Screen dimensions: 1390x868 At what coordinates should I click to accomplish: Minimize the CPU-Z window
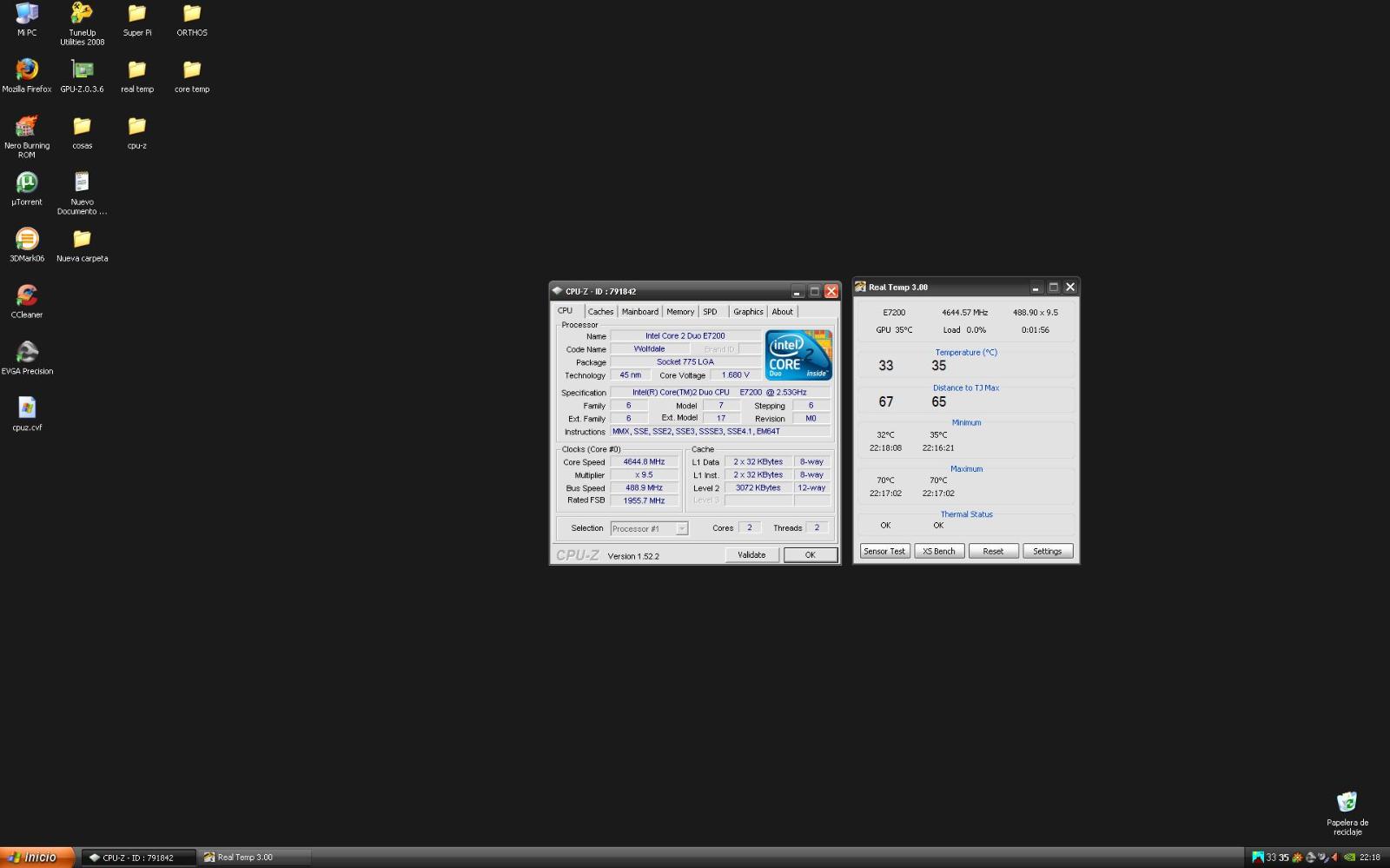797,292
